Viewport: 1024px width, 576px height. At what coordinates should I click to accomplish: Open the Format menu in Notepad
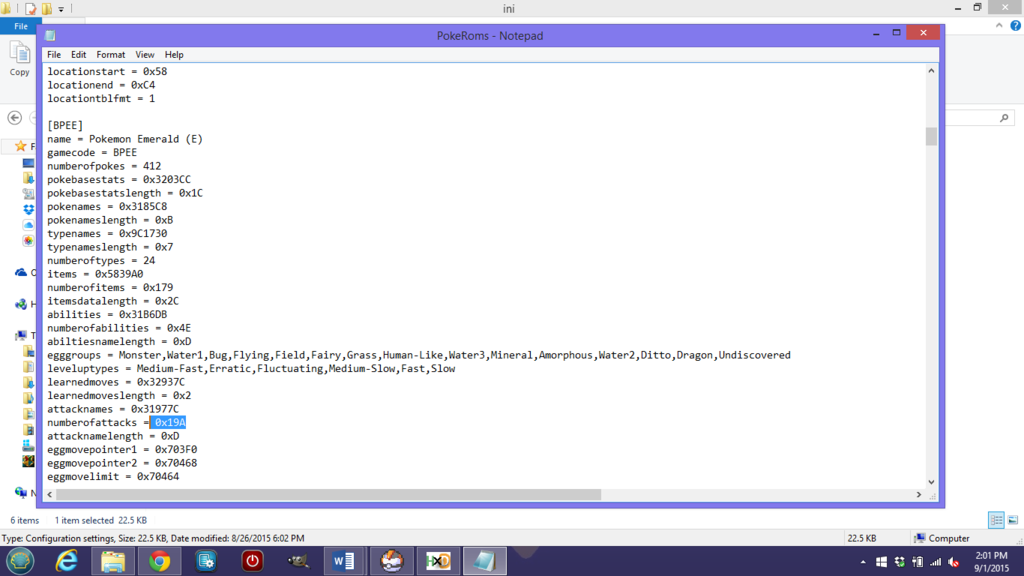(x=110, y=55)
